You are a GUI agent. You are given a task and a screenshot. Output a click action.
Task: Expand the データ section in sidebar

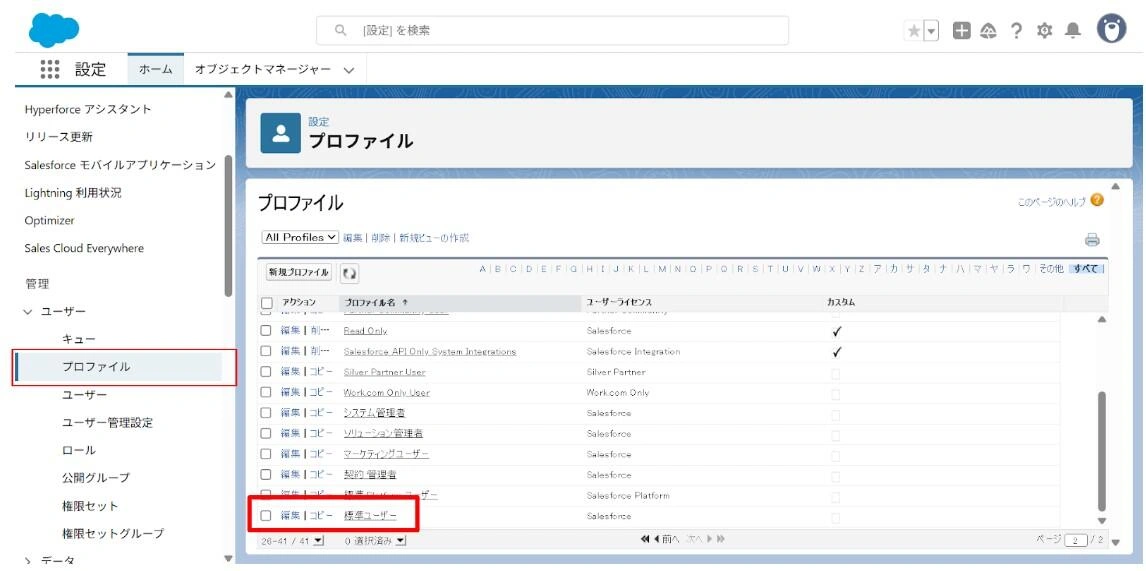click(x=29, y=561)
